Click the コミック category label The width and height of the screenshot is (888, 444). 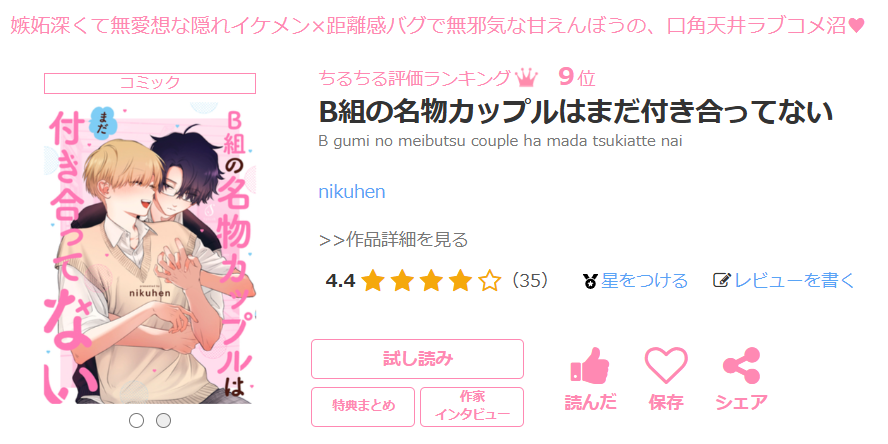150,83
